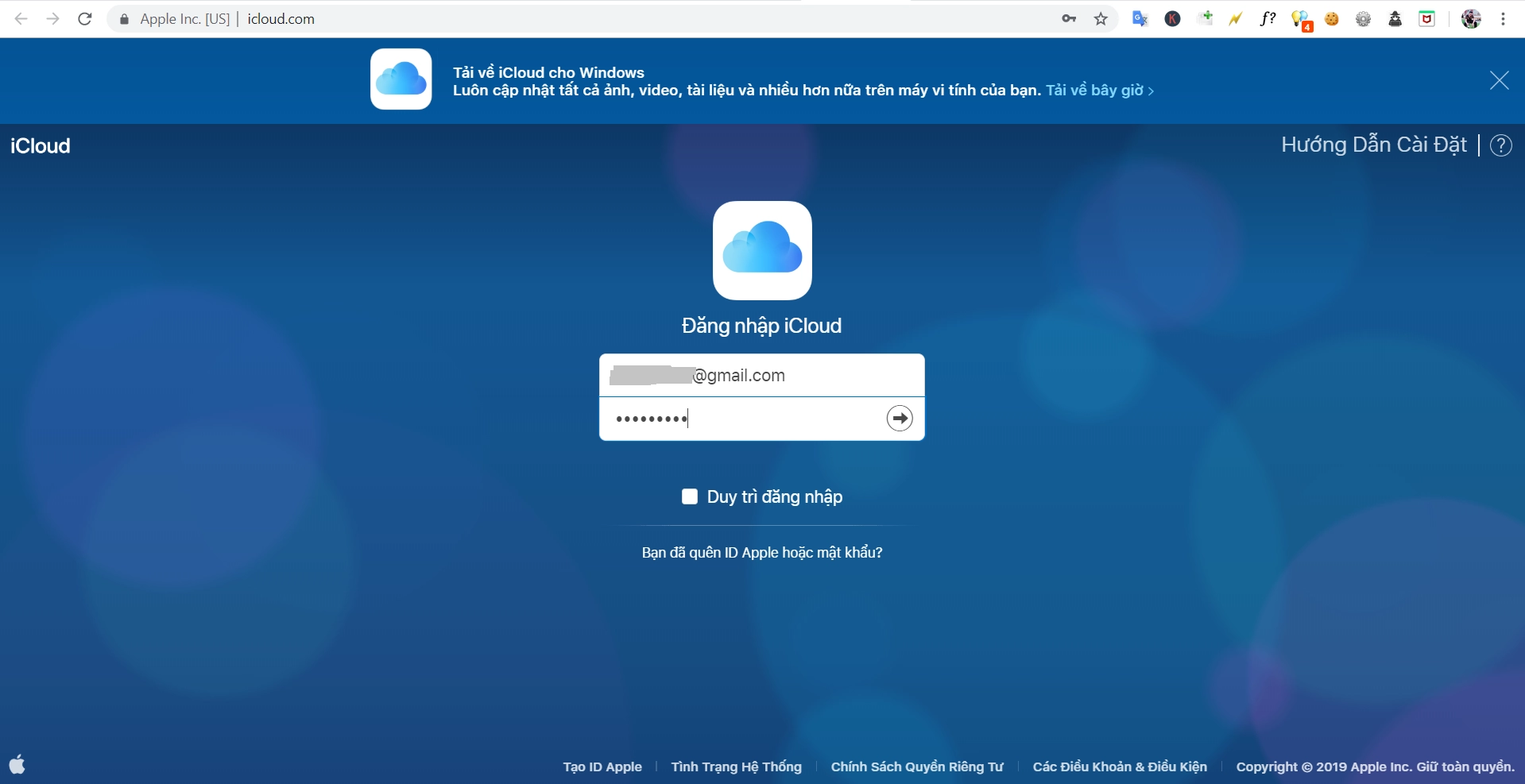Click the iCloud cloud logo above the login form

(x=762, y=250)
